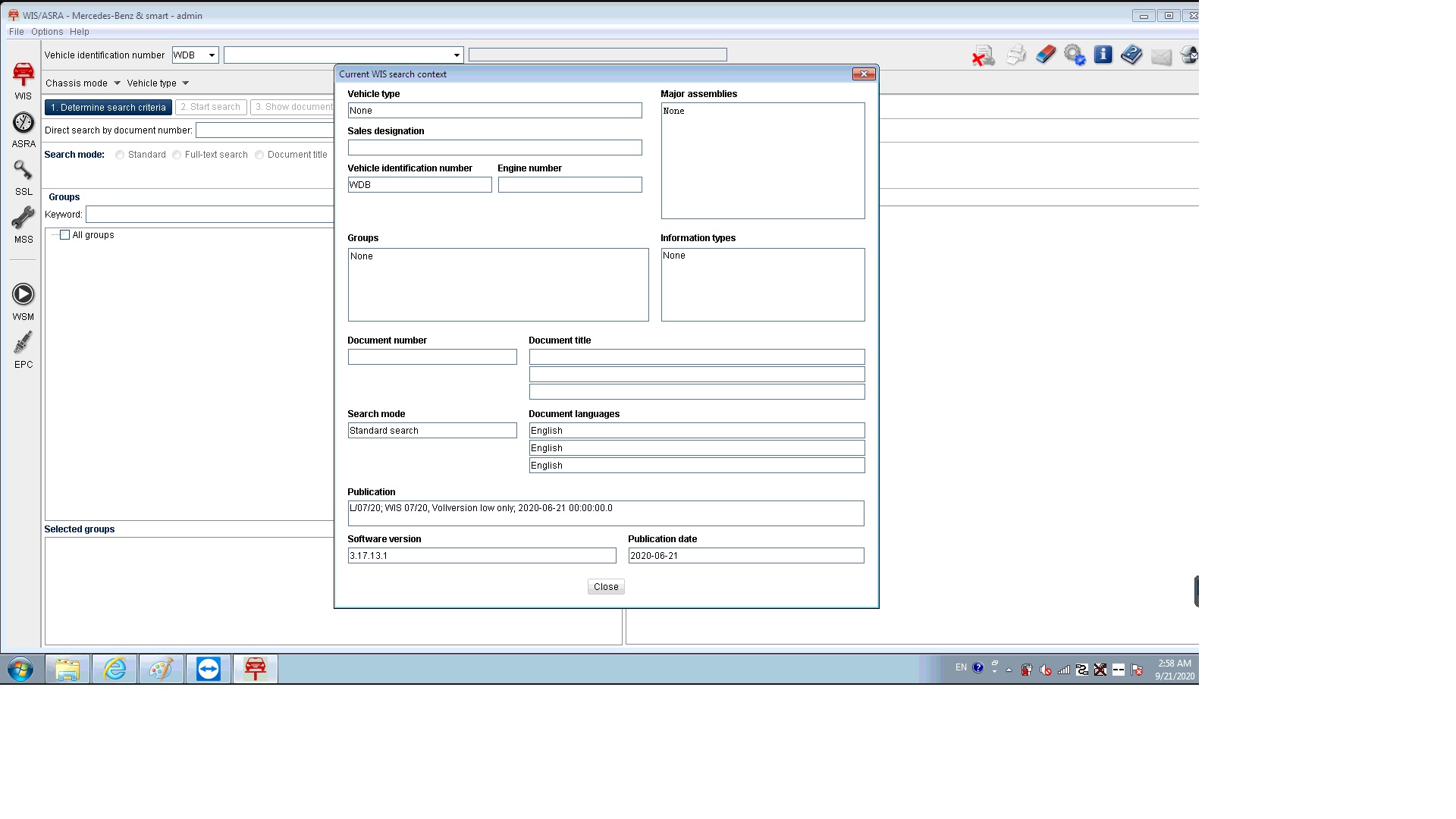The image size is (1456, 819).
Task: Click the dialog's Sales designation field
Action: point(494,148)
